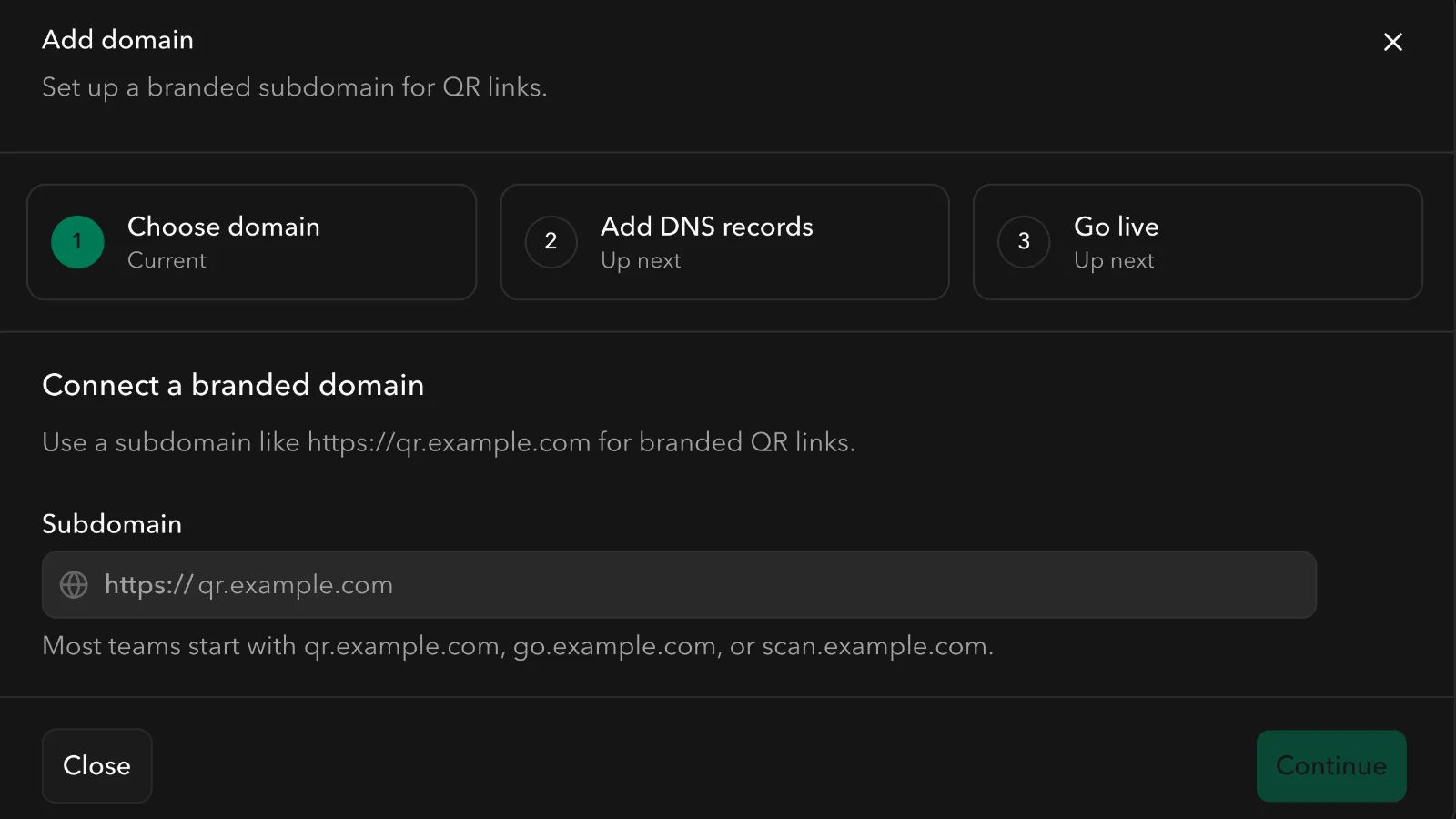Click the Subdomain field label
Screen dimensions: 1456x819
(112, 524)
